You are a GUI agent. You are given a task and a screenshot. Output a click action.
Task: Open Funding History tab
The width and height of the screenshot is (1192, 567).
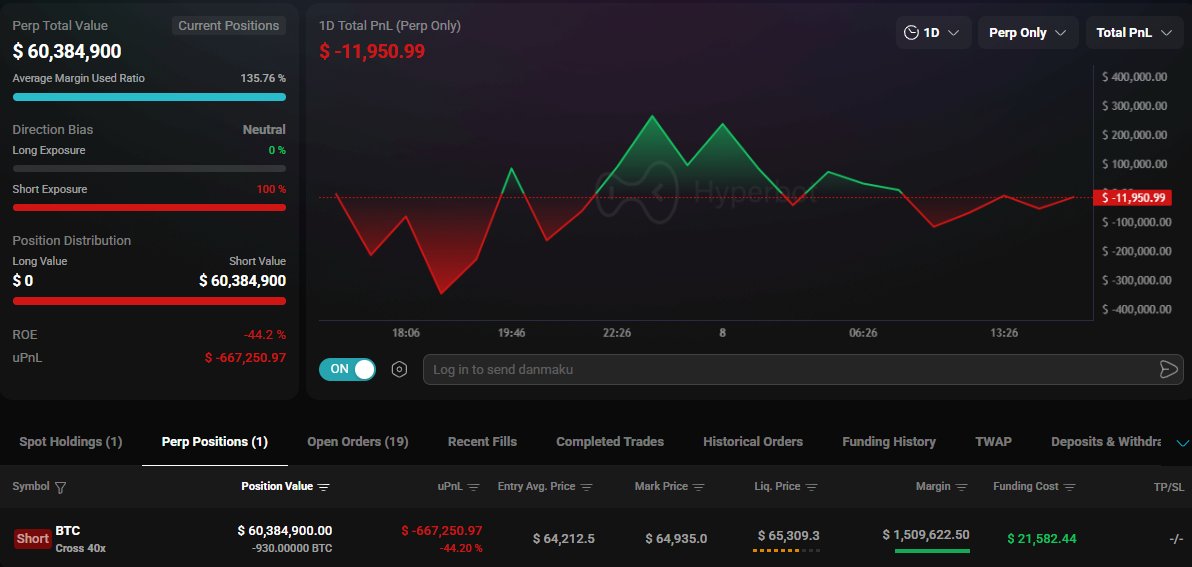(889, 442)
